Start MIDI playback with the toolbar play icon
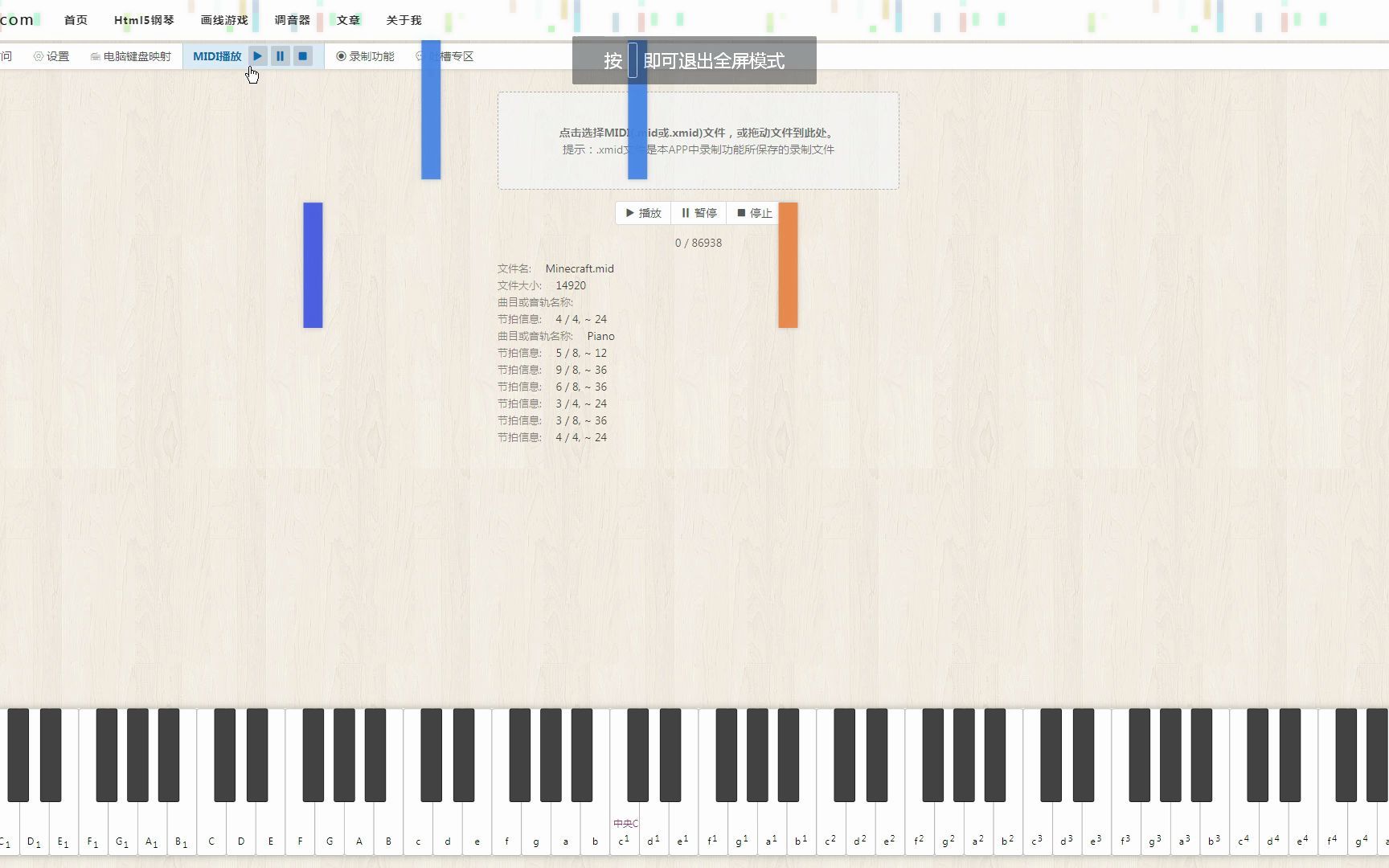The width and height of the screenshot is (1389, 868). click(257, 56)
